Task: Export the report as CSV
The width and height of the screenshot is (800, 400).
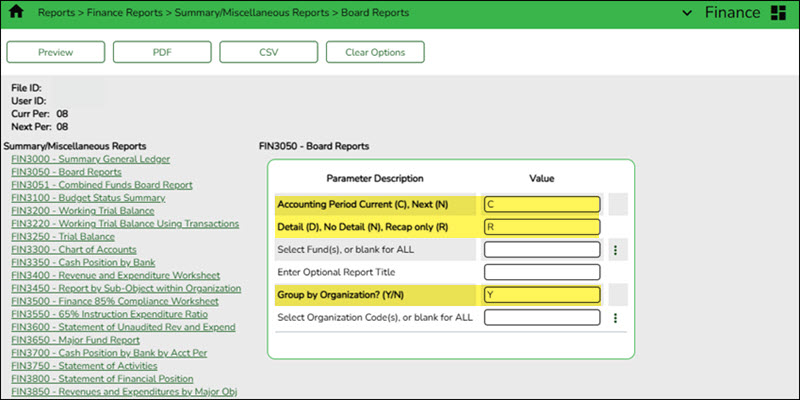Action: click(267, 51)
